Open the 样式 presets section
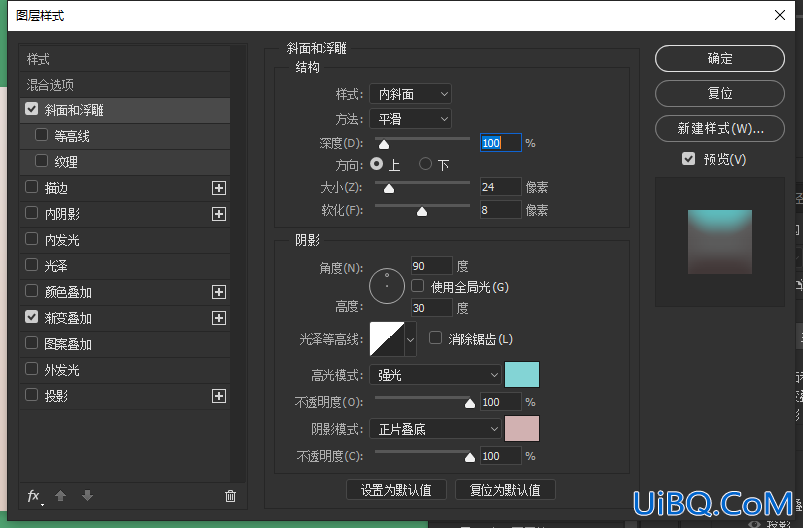Screen dimensions: 803x528 tap(125, 59)
